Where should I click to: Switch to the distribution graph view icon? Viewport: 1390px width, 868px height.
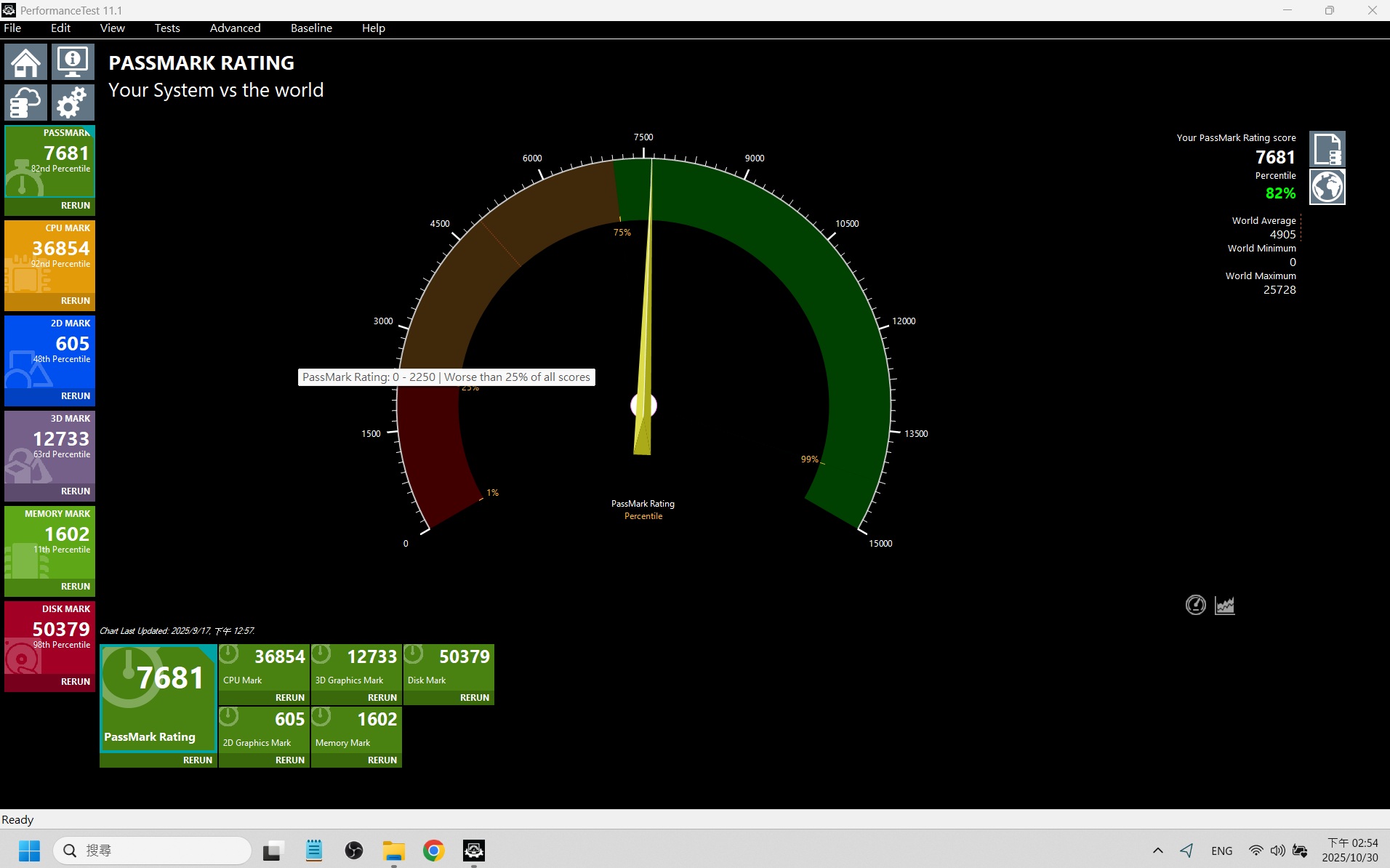pyautogui.click(x=1225, y=605)
